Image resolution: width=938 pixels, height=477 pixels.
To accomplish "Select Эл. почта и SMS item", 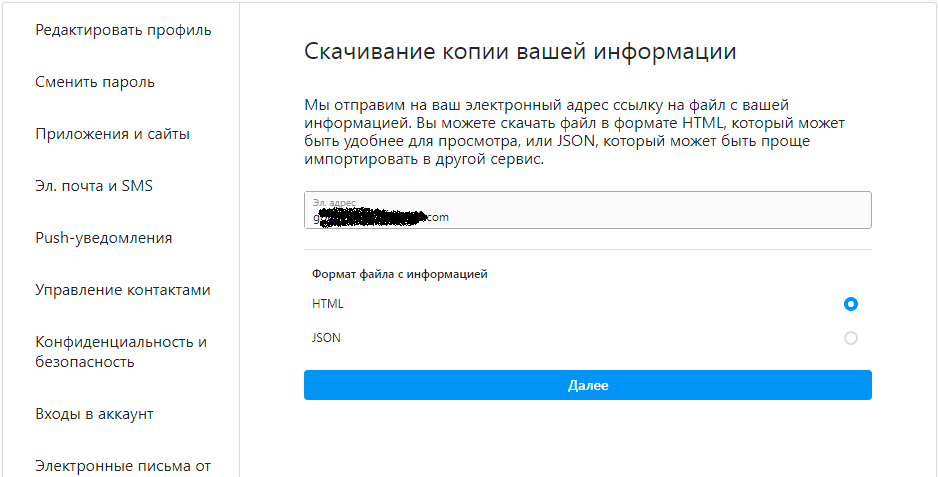I will coord(94,186).
